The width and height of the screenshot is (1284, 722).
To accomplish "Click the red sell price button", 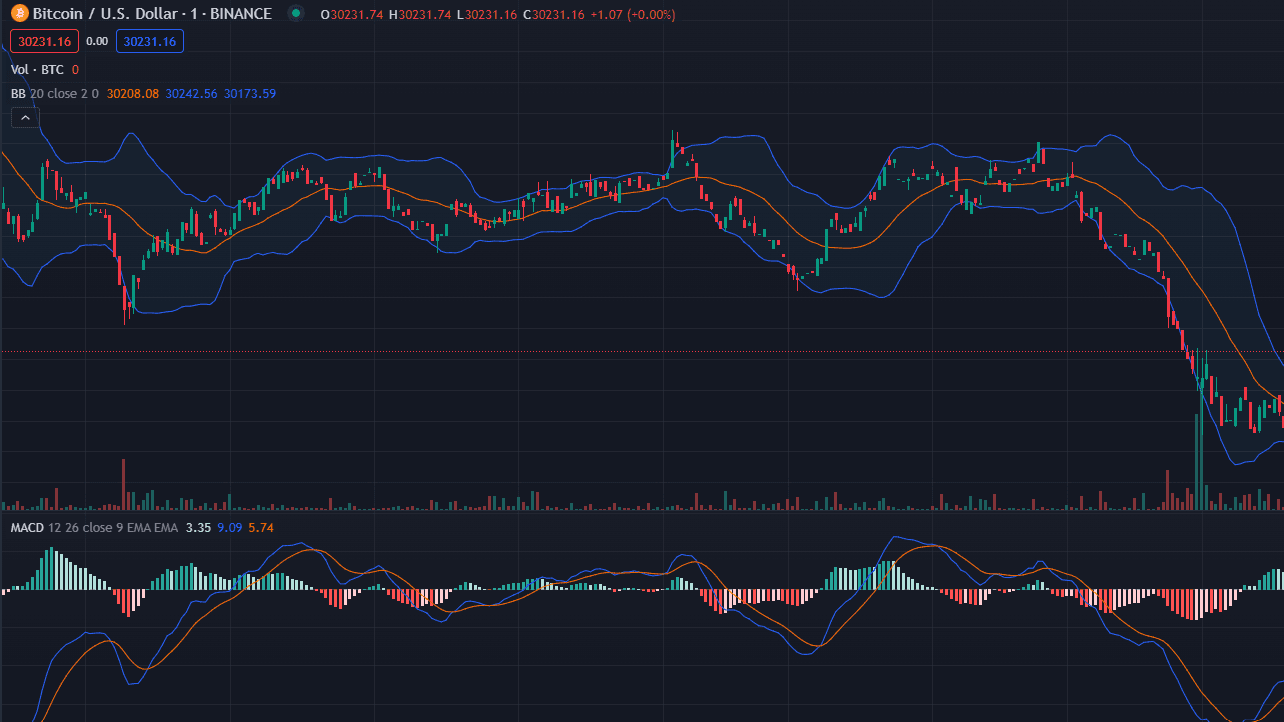I will 44,41.
